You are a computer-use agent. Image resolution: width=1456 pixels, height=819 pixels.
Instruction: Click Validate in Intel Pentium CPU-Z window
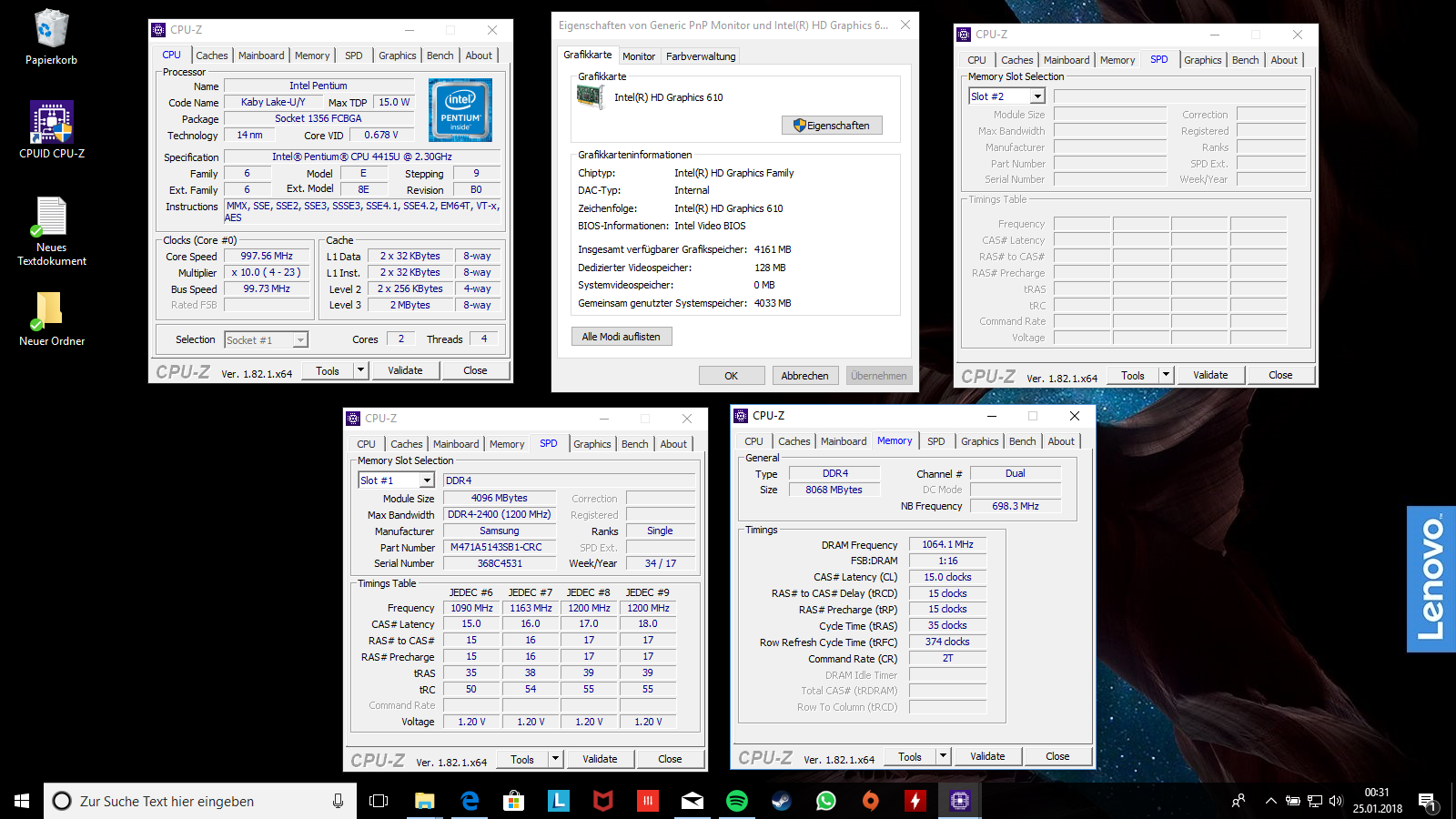tap(405, 370)
